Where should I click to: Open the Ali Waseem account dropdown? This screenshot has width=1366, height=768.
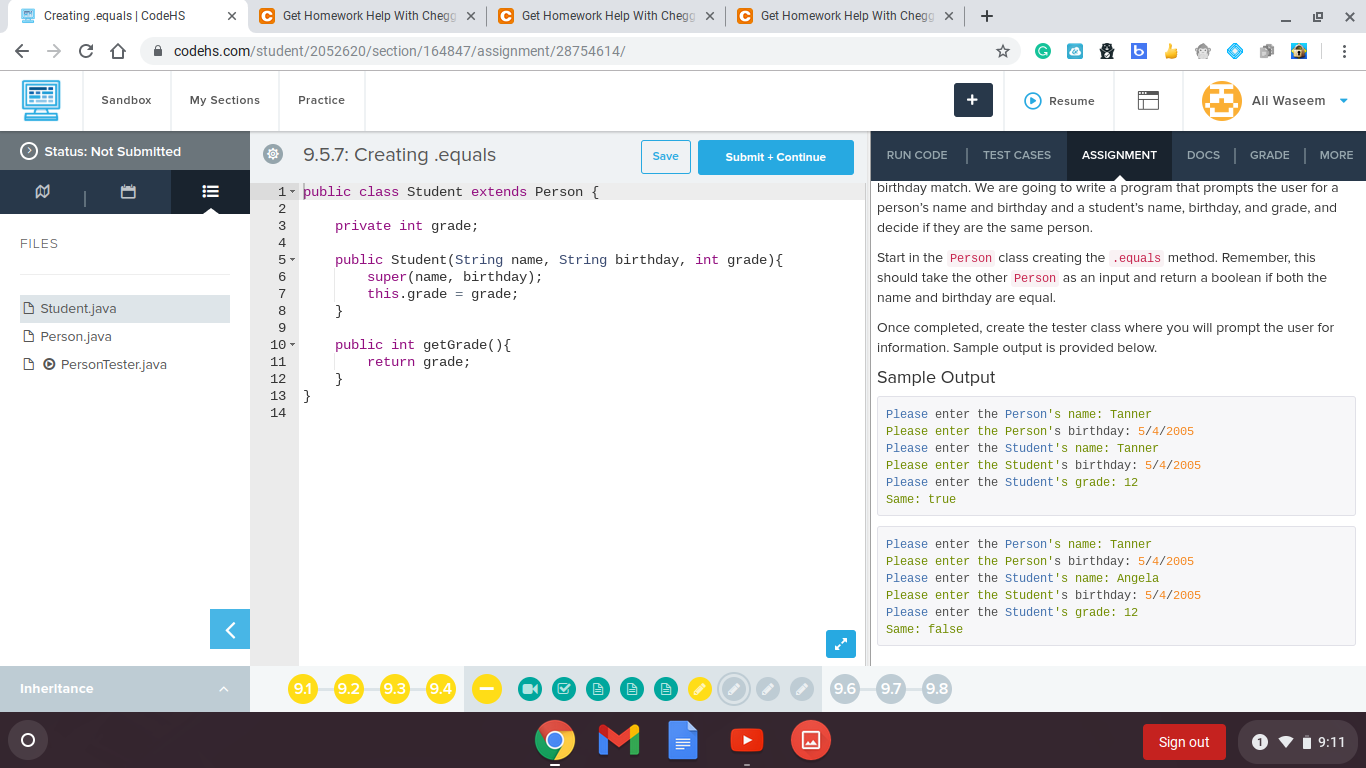[1343, 101]
